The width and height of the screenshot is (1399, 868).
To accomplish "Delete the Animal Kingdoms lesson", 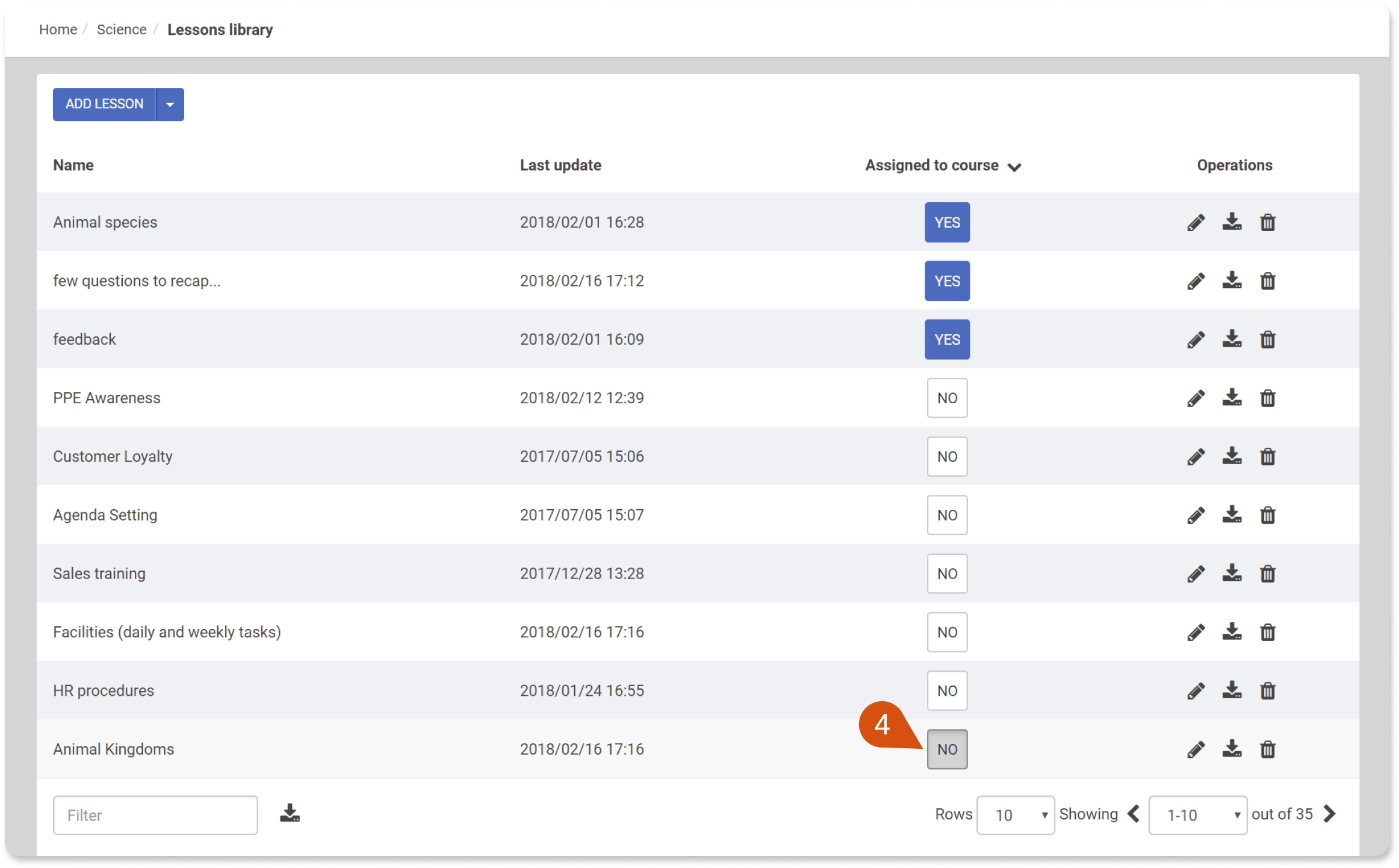I will [x=1268, y=749].
